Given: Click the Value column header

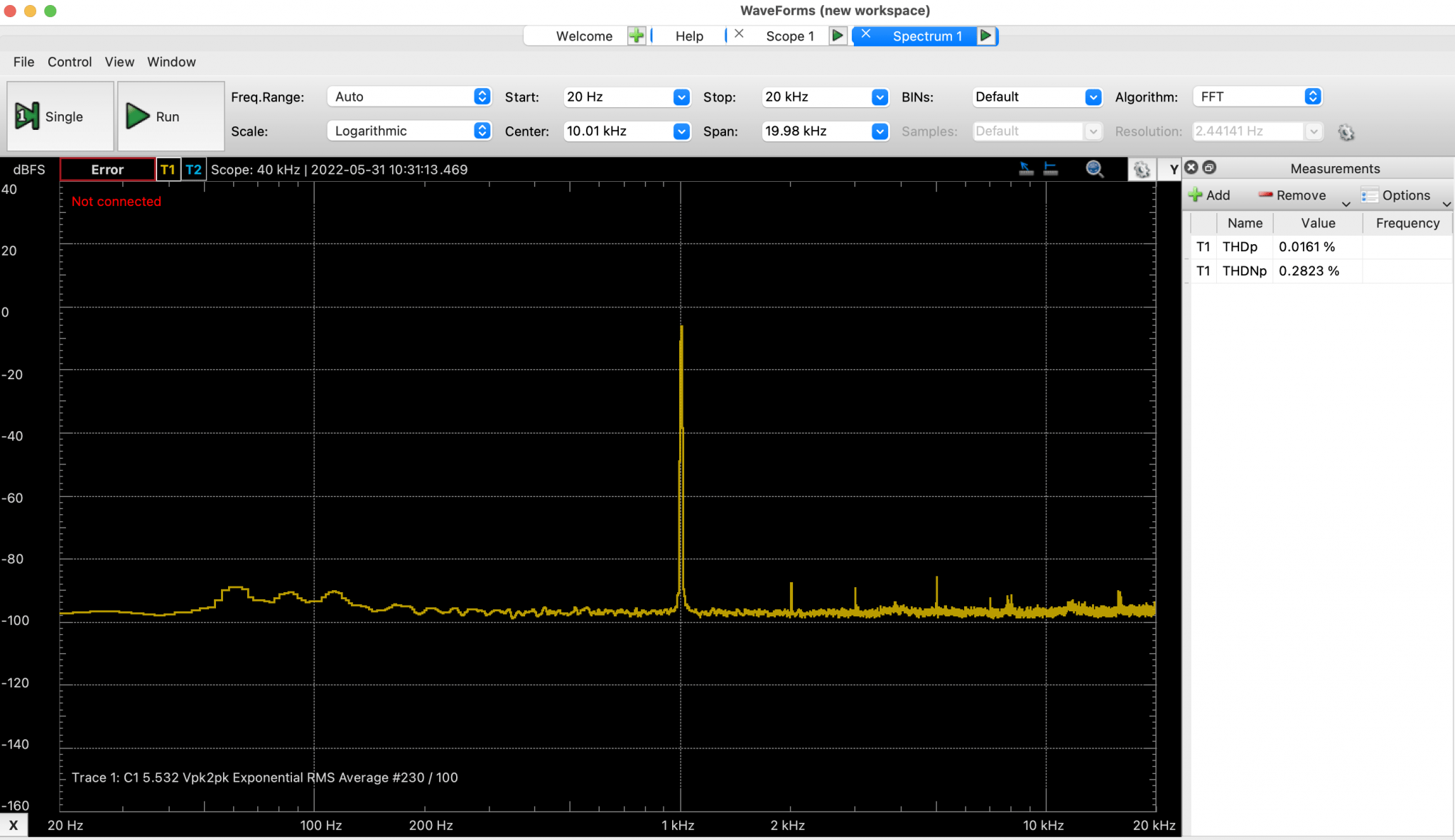Looking at the screenshot, I should (x=1318, y=223).
